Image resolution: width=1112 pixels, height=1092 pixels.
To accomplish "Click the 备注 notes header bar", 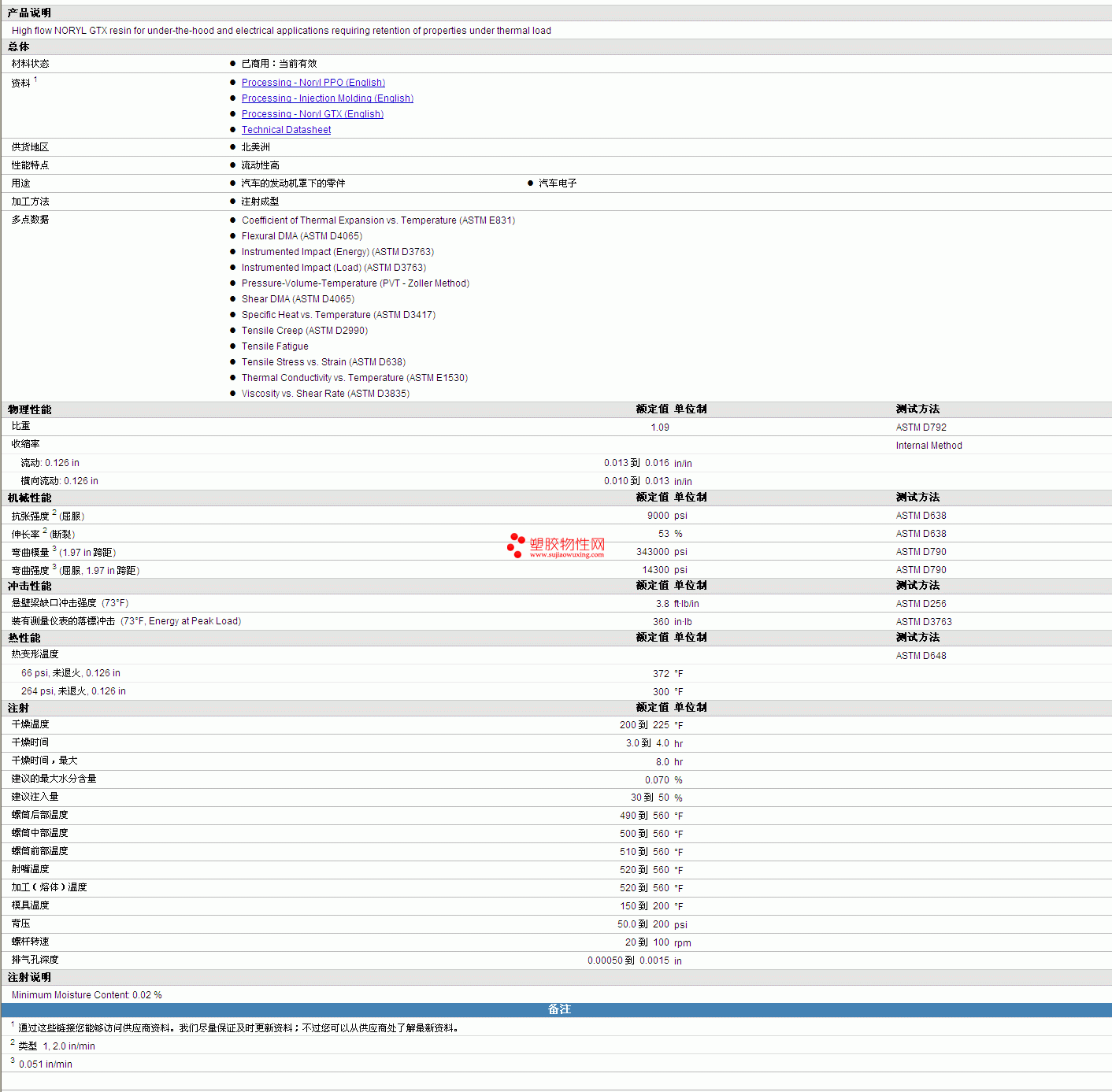I will [556, 1009].
